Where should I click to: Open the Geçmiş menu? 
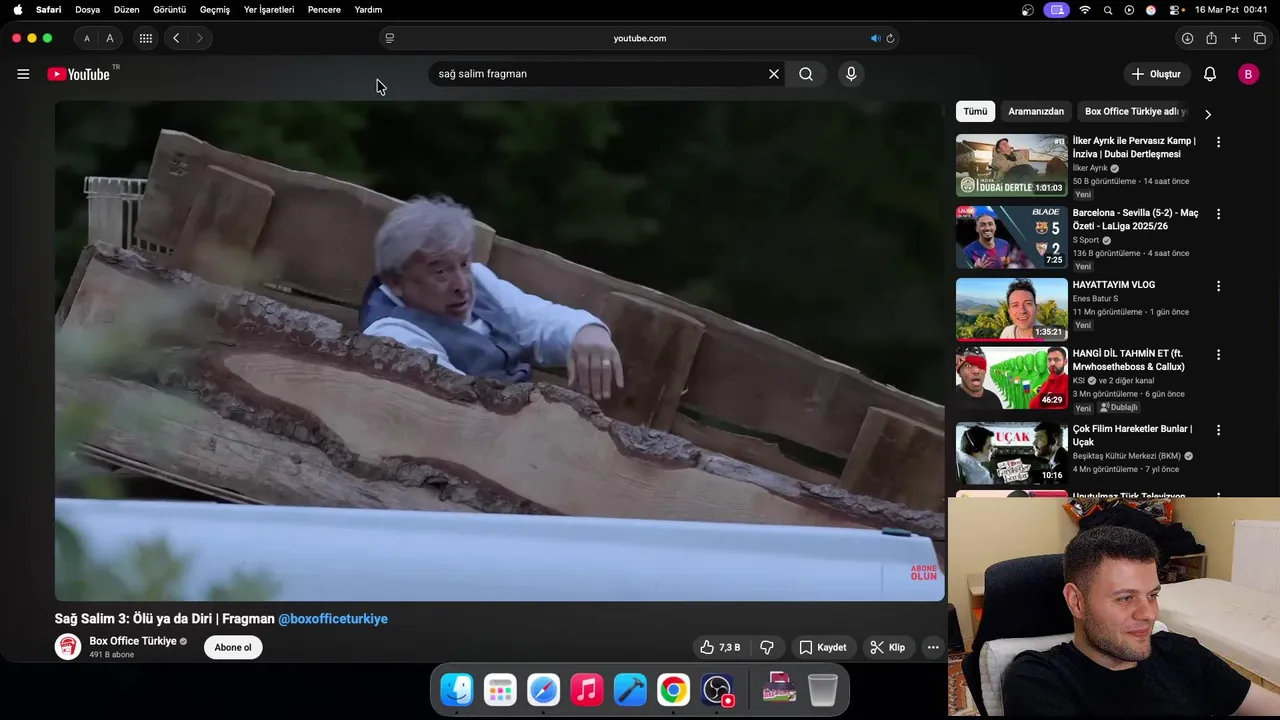click(x=215, y=10)
